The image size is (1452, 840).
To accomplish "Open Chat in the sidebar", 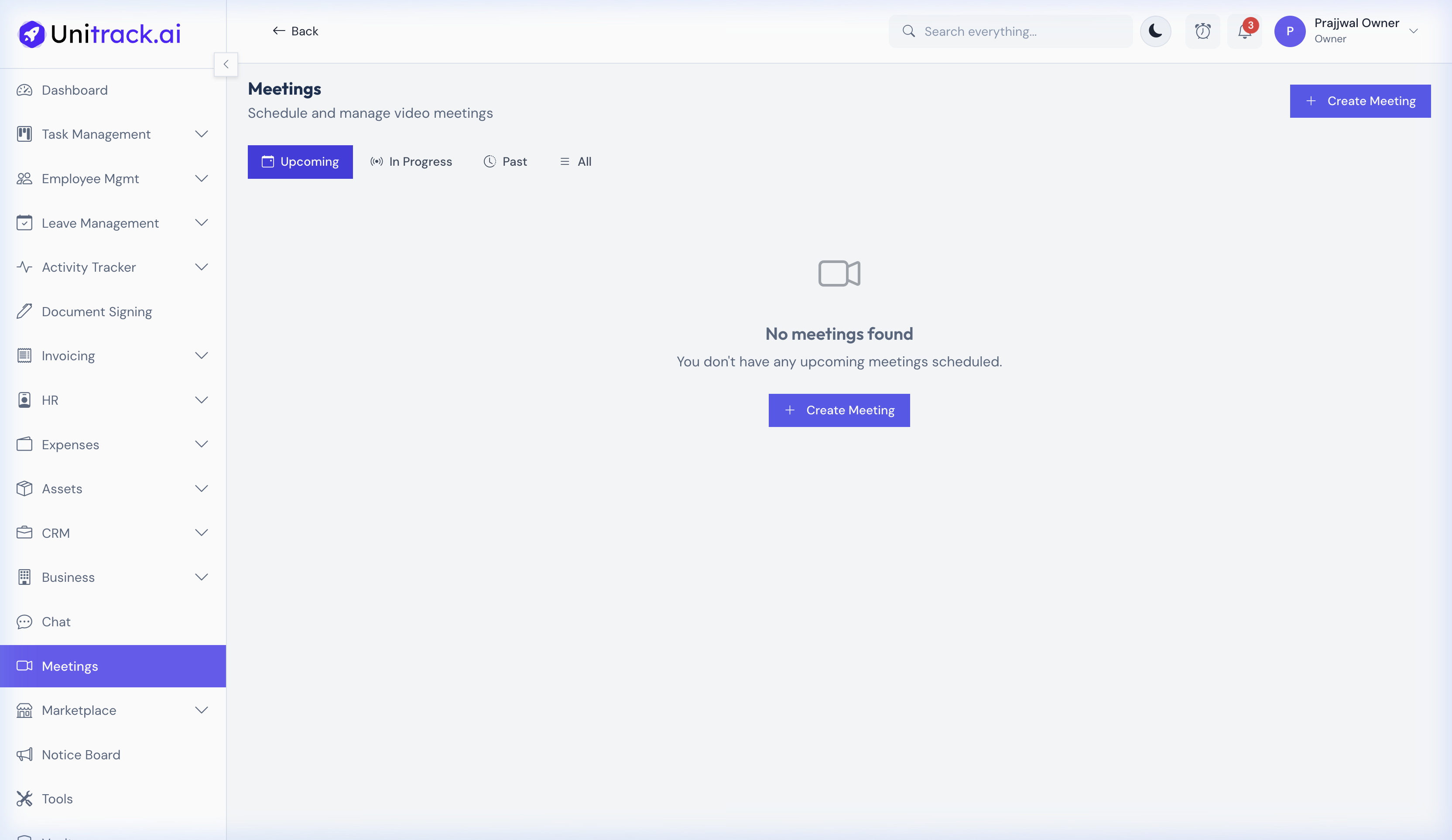I will pyautogui.click(x=56, y=621).
